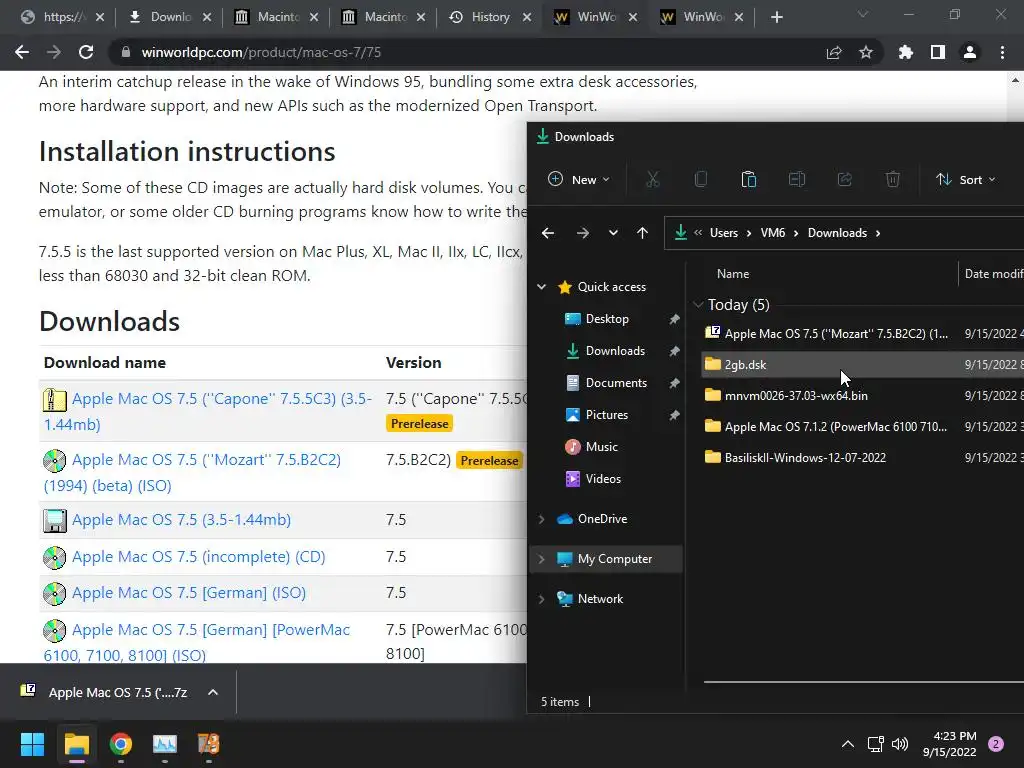1024x768 pixels.
Task: Bookmark this page with star icon
Action: tap(866, 52)
